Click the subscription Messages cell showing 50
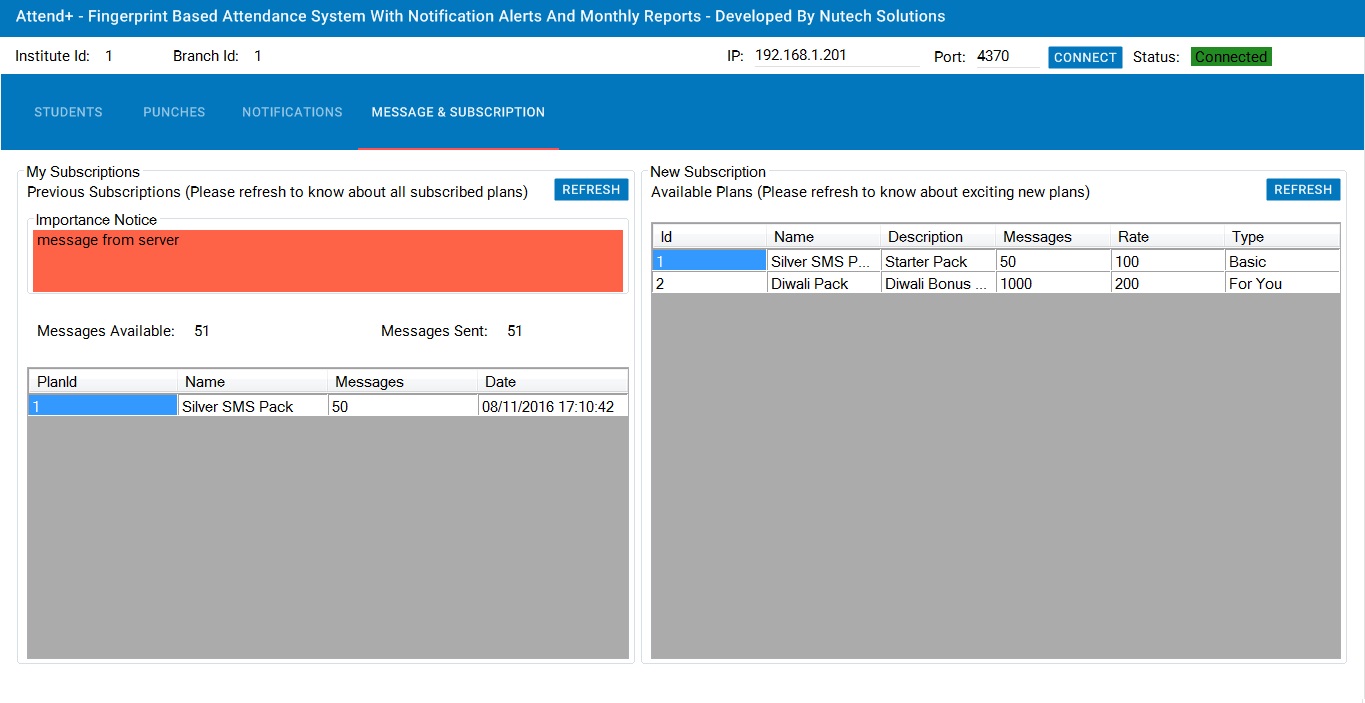Image resolution: width=1365 pixels, height=703 pixels. point(403,406)
